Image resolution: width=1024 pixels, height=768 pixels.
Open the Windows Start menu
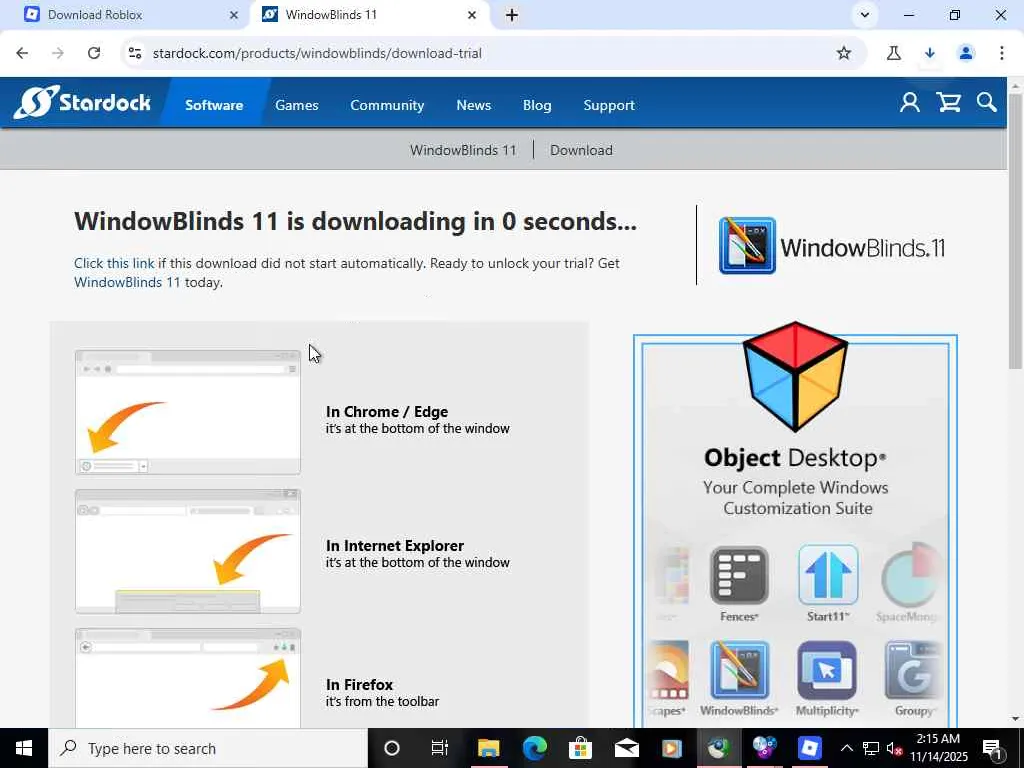coord(24,748)
